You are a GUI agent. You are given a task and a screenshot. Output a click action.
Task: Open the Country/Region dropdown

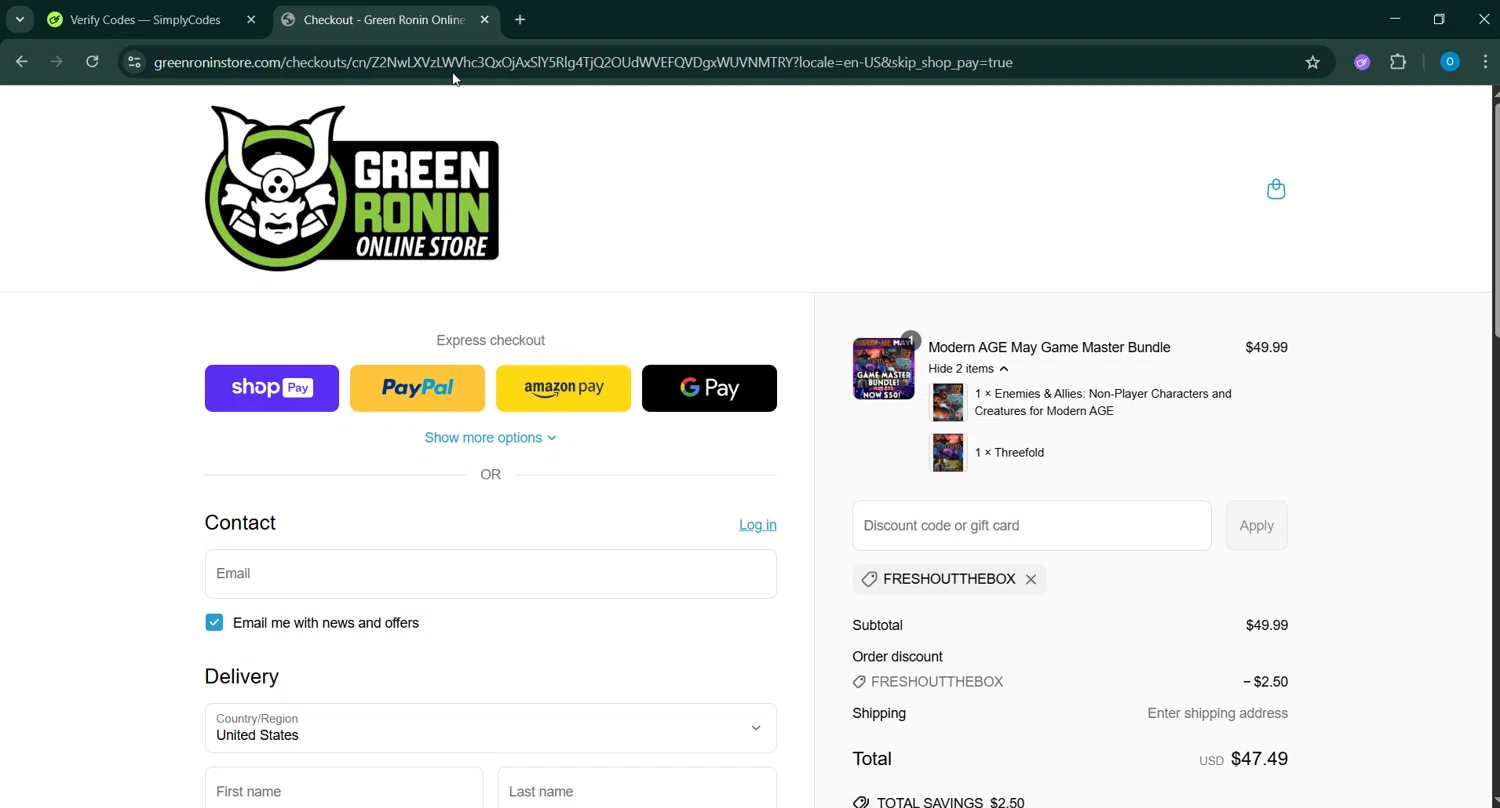click(490, 728)
